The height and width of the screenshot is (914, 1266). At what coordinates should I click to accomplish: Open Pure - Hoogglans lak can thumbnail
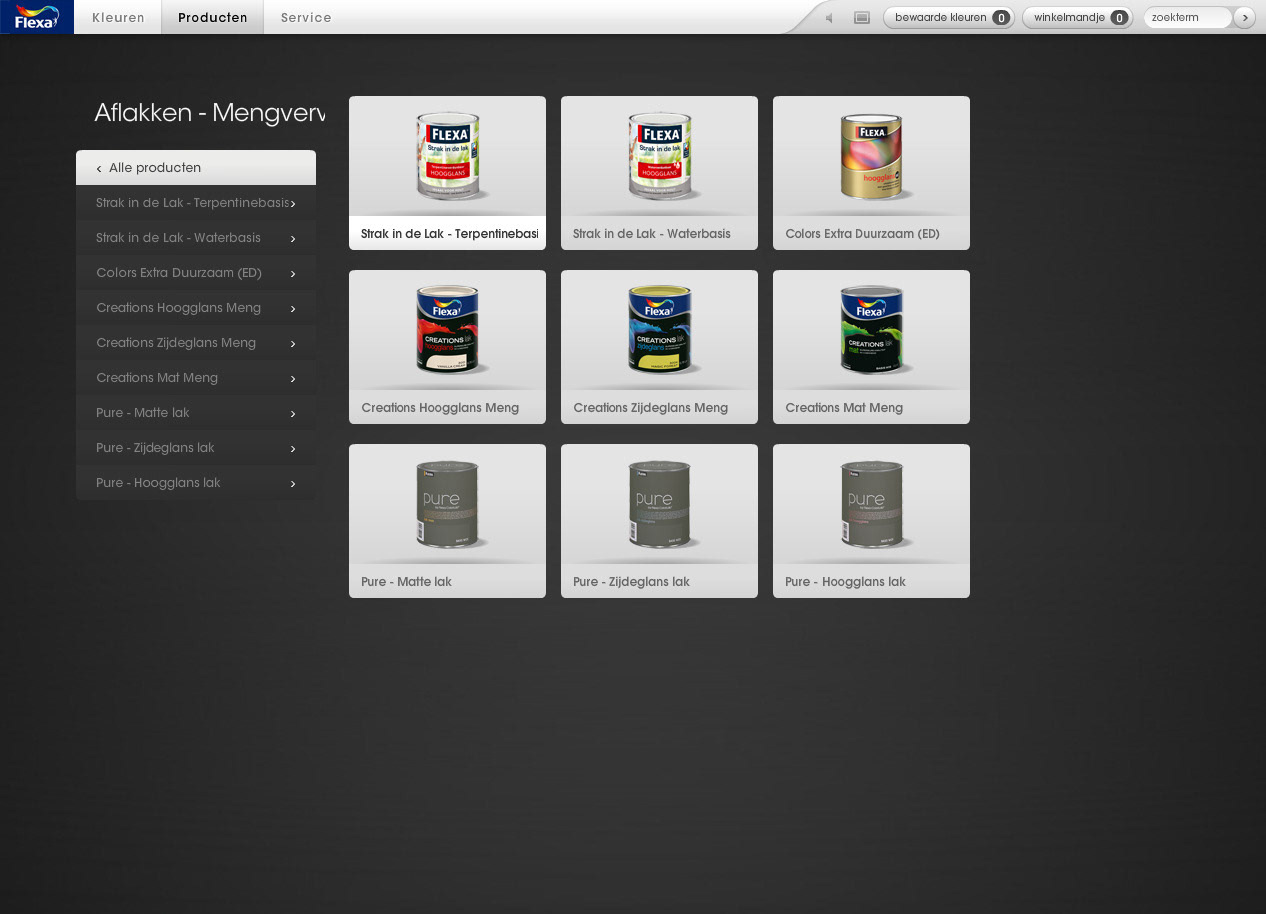(872, 505)
